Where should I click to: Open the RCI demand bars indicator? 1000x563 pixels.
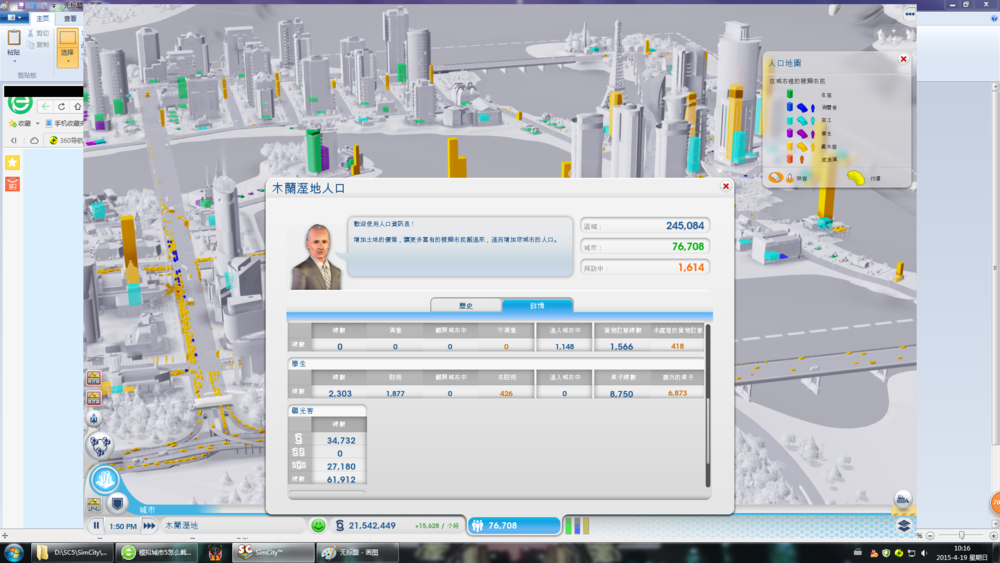[577, 525]
